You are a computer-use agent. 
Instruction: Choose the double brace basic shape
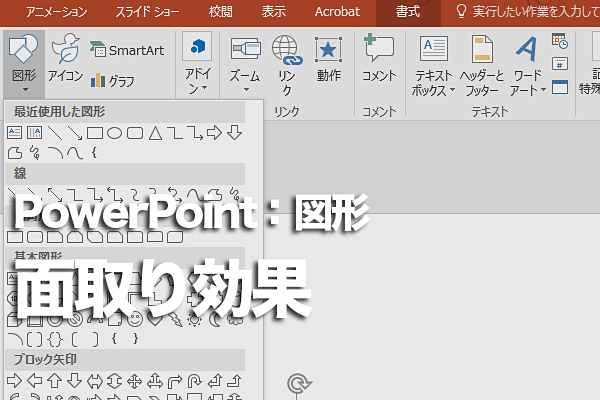coord(55,339)
